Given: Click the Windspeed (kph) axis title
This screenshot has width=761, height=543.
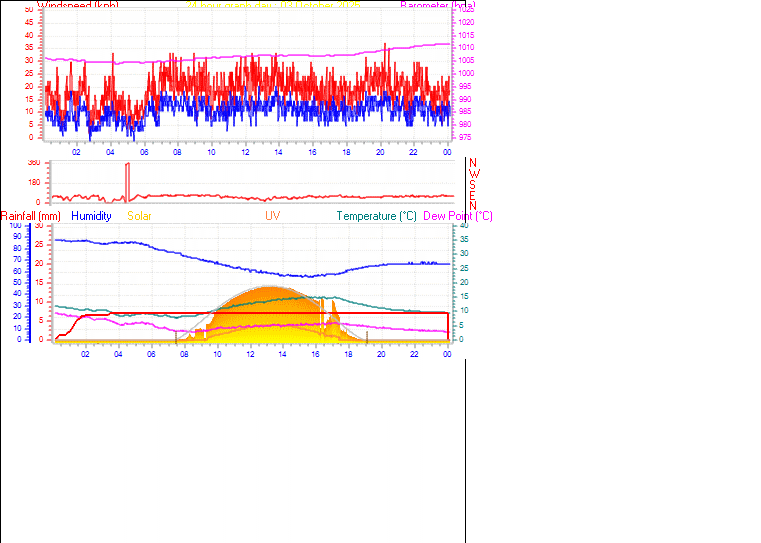Looking at the screenshot, I should click(x=78, y=5).
